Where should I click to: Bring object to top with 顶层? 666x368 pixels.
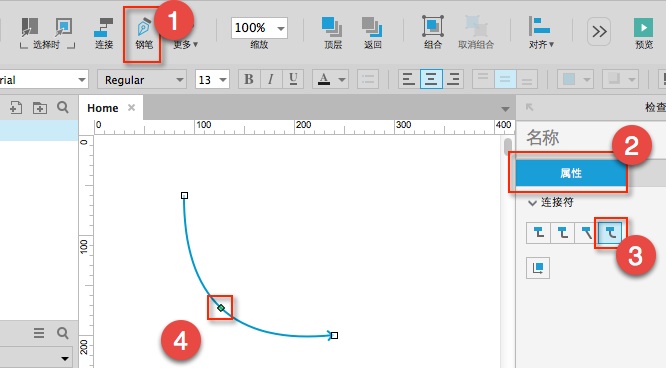pyautogui.click(x=333, y=33)
